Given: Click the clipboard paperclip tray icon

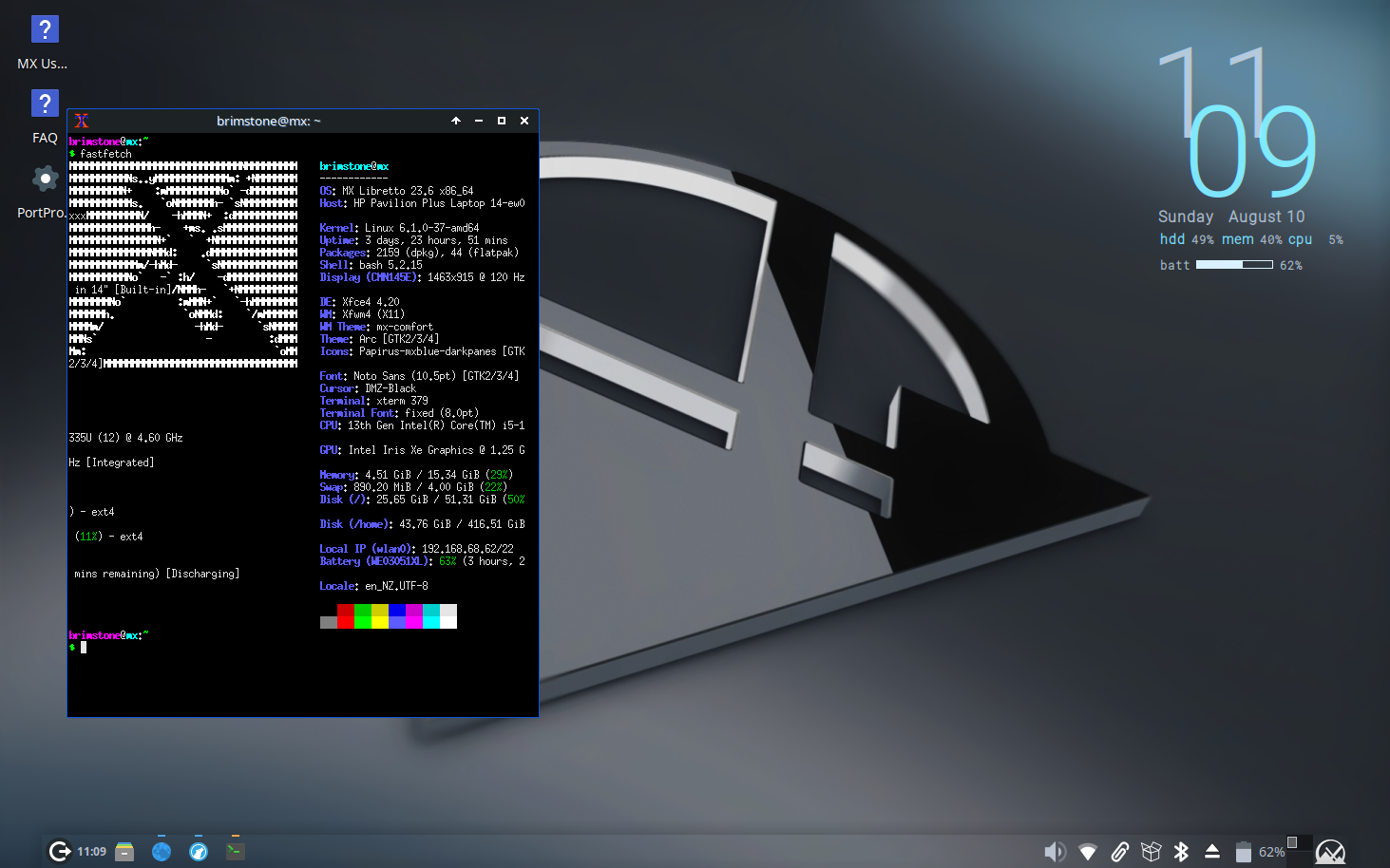Looking at the screenshot, I should (1119, 852).
